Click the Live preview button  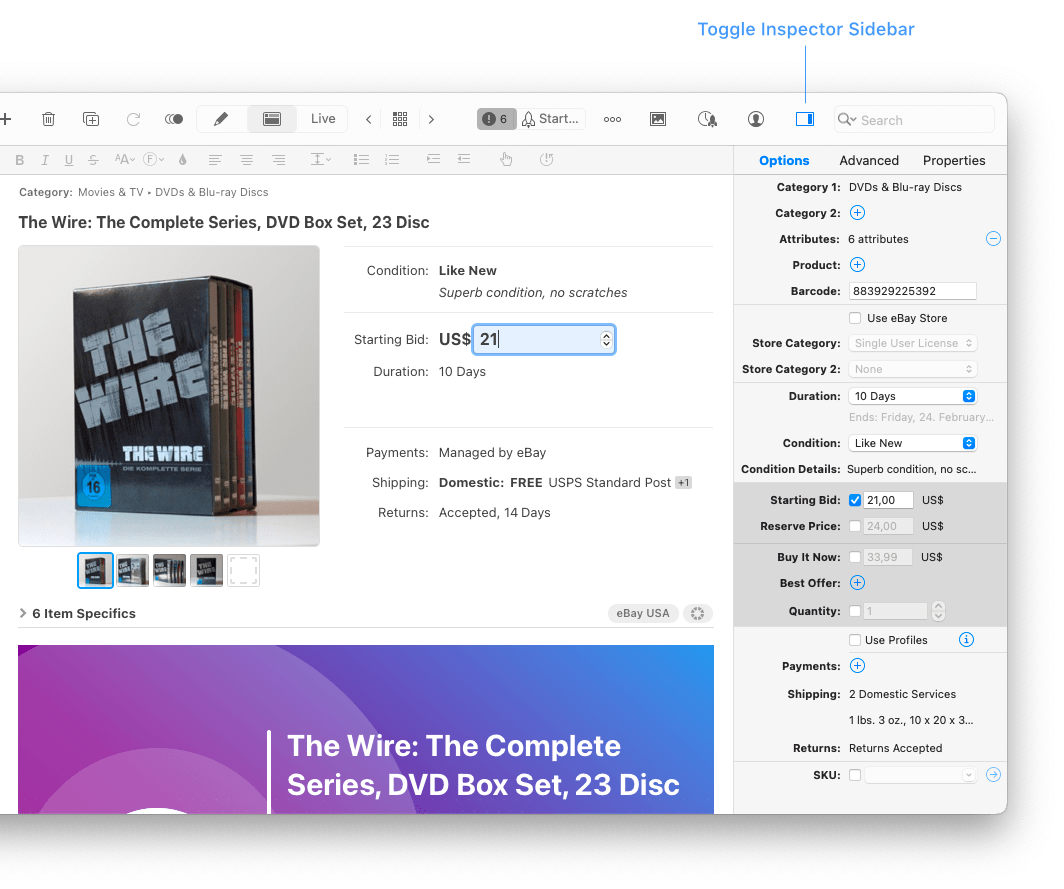click(323, 119)
